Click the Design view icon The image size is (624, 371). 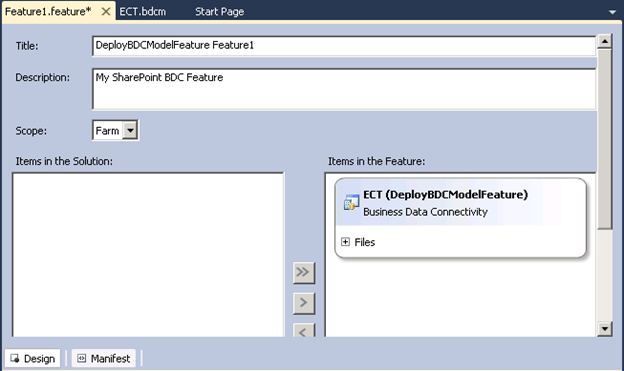pyautogui.click(x=15, y=359)
